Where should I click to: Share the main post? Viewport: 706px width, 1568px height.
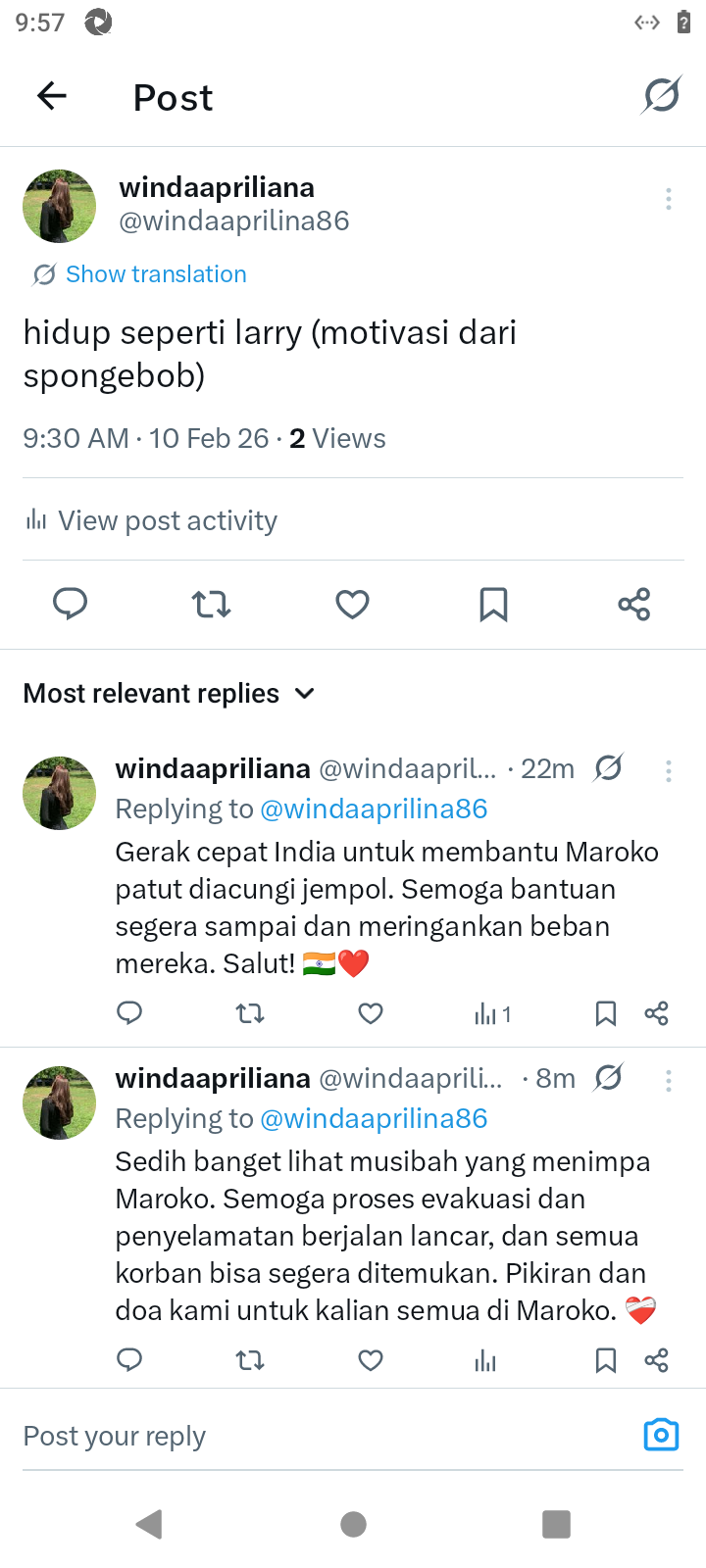click(634, 604)
